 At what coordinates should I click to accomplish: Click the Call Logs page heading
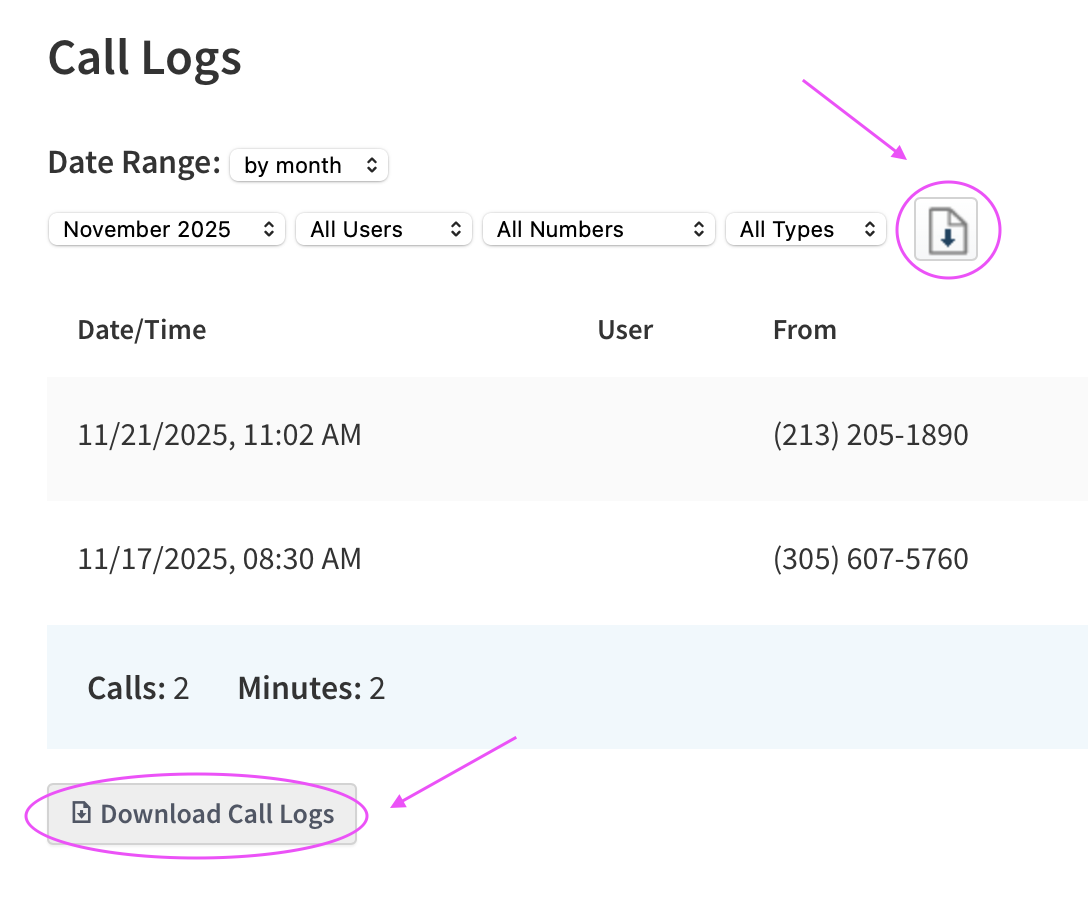[x=145, y=58]
